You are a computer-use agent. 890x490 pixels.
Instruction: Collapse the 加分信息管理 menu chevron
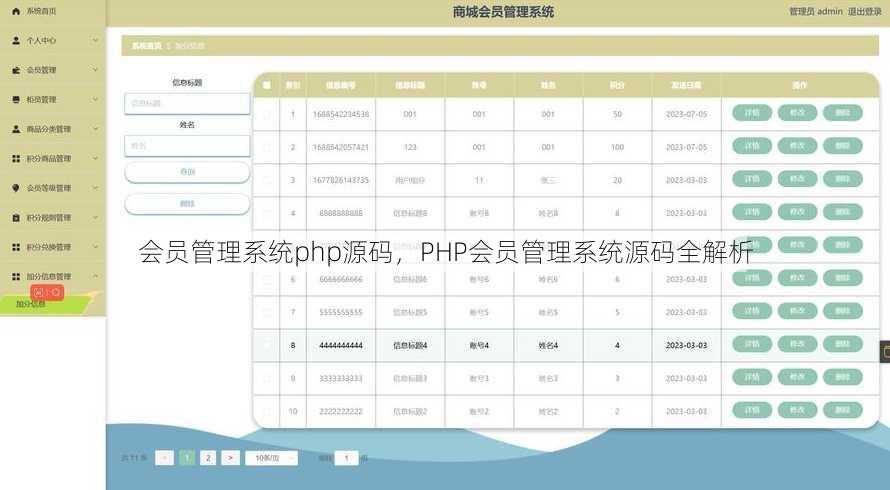point(95,277)
